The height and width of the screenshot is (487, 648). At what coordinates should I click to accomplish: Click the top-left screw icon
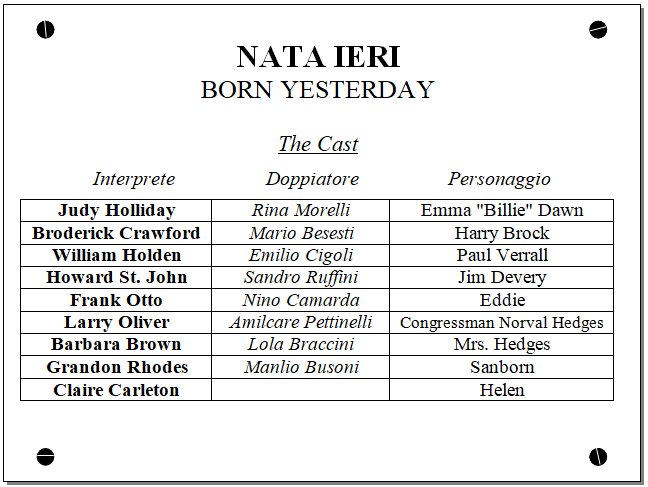[45, 30]
